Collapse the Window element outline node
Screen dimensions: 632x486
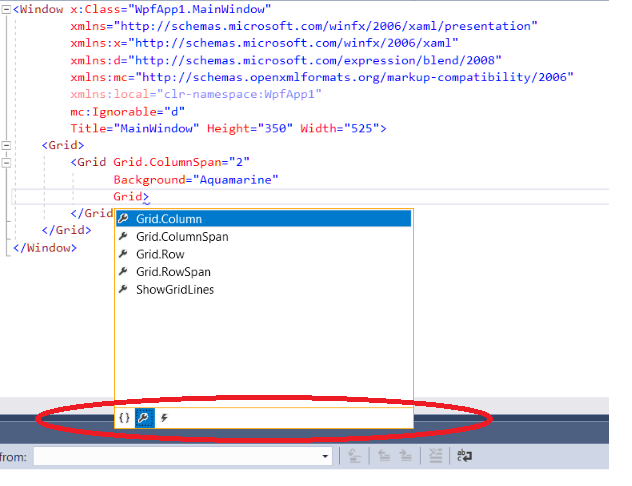click(x=6, y=9)
